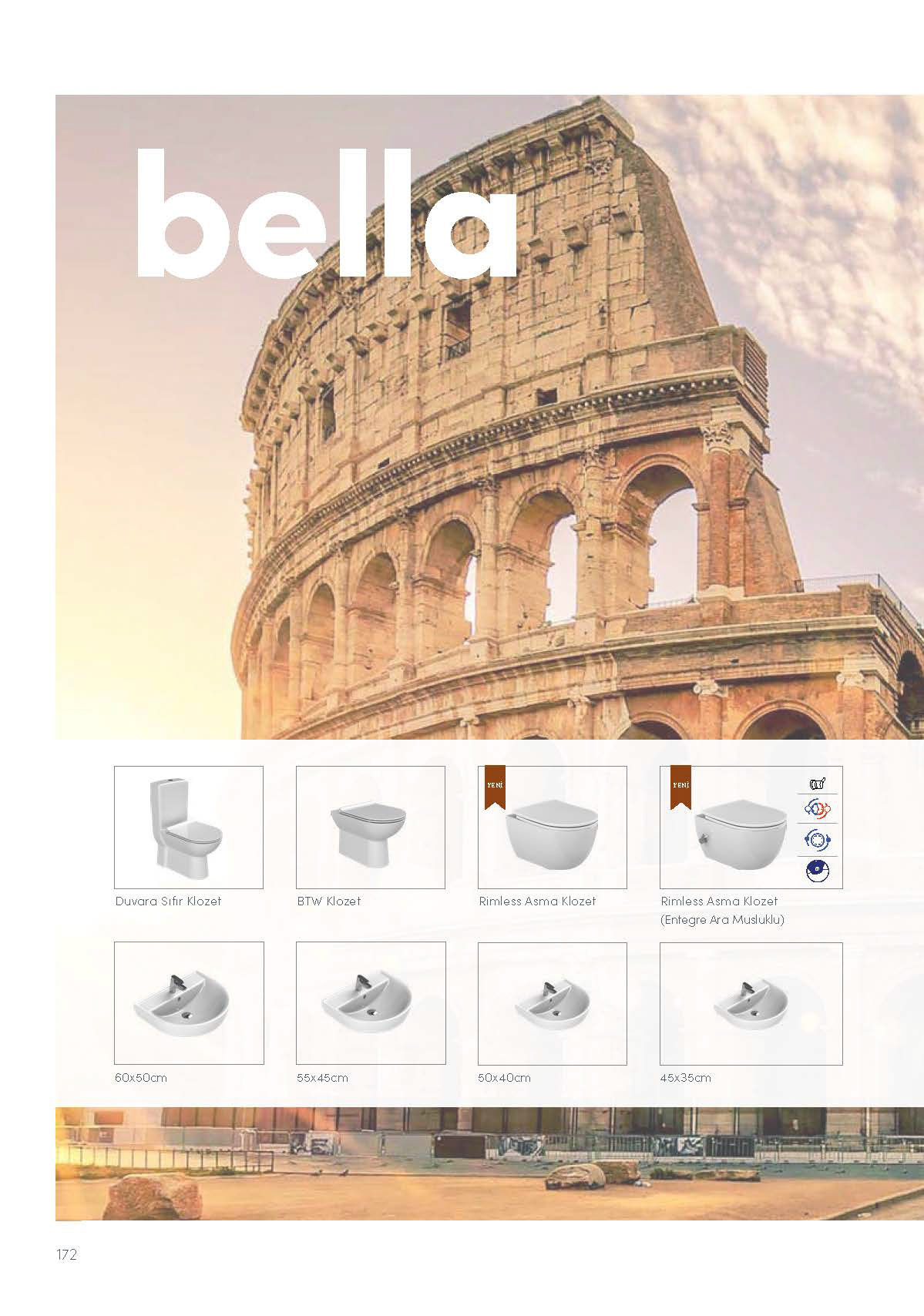This screenshot has height=1316, width=924.
Task: Select the 45x35cm washbasin image
Action: pyautogui.click(x=751, y=1003)
